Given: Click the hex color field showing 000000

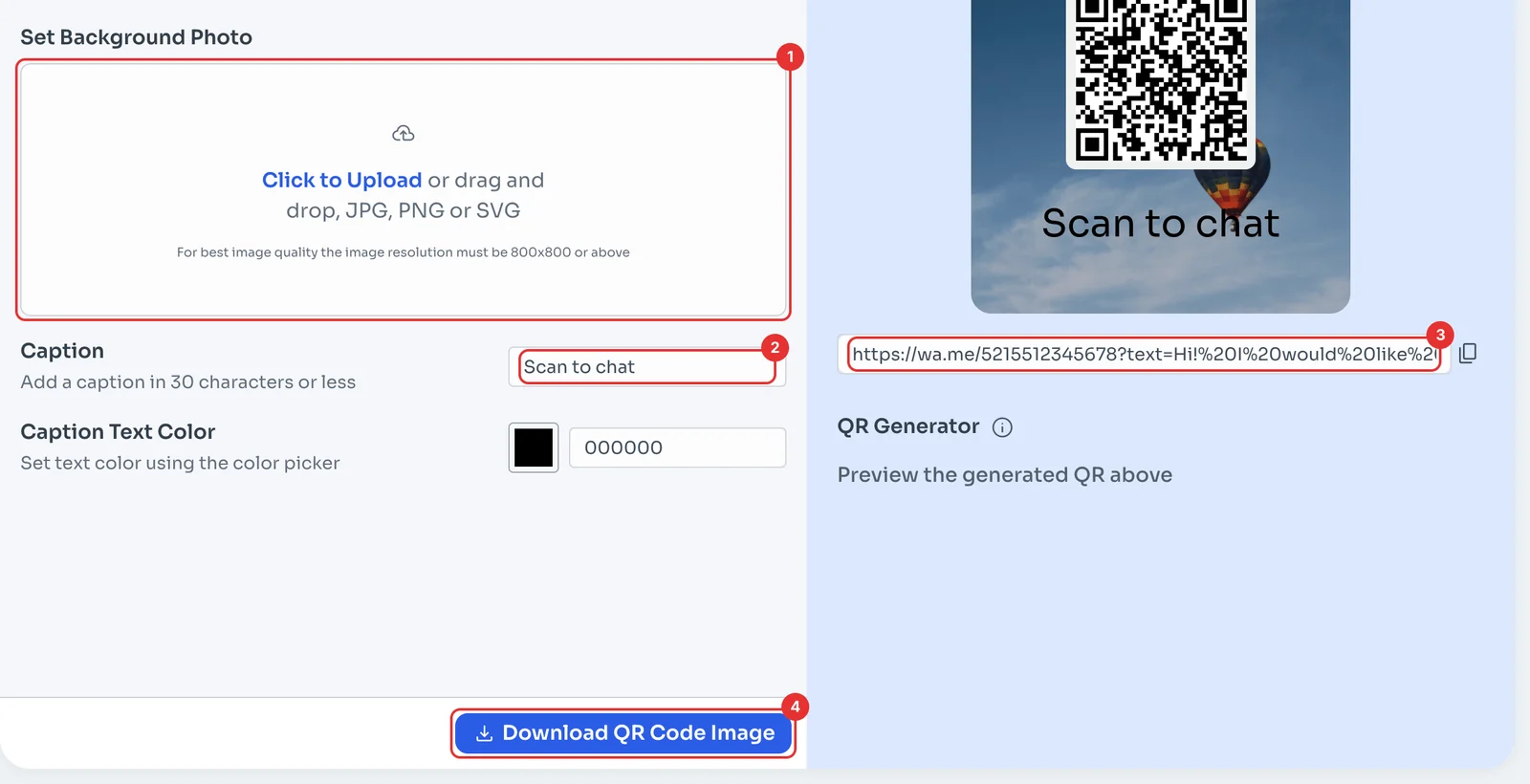Looking at the screenshot, I should 677,447.
